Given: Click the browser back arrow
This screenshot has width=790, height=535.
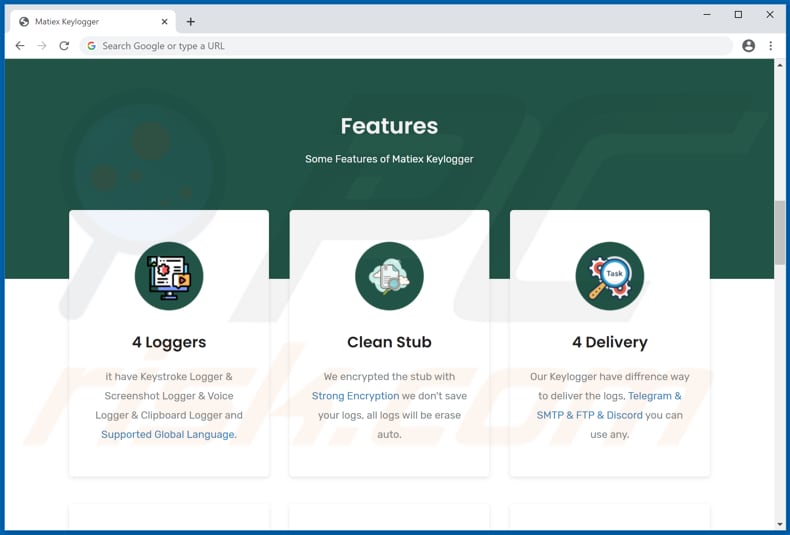Looking at the screenshot, I should click(x=20, y=46).
